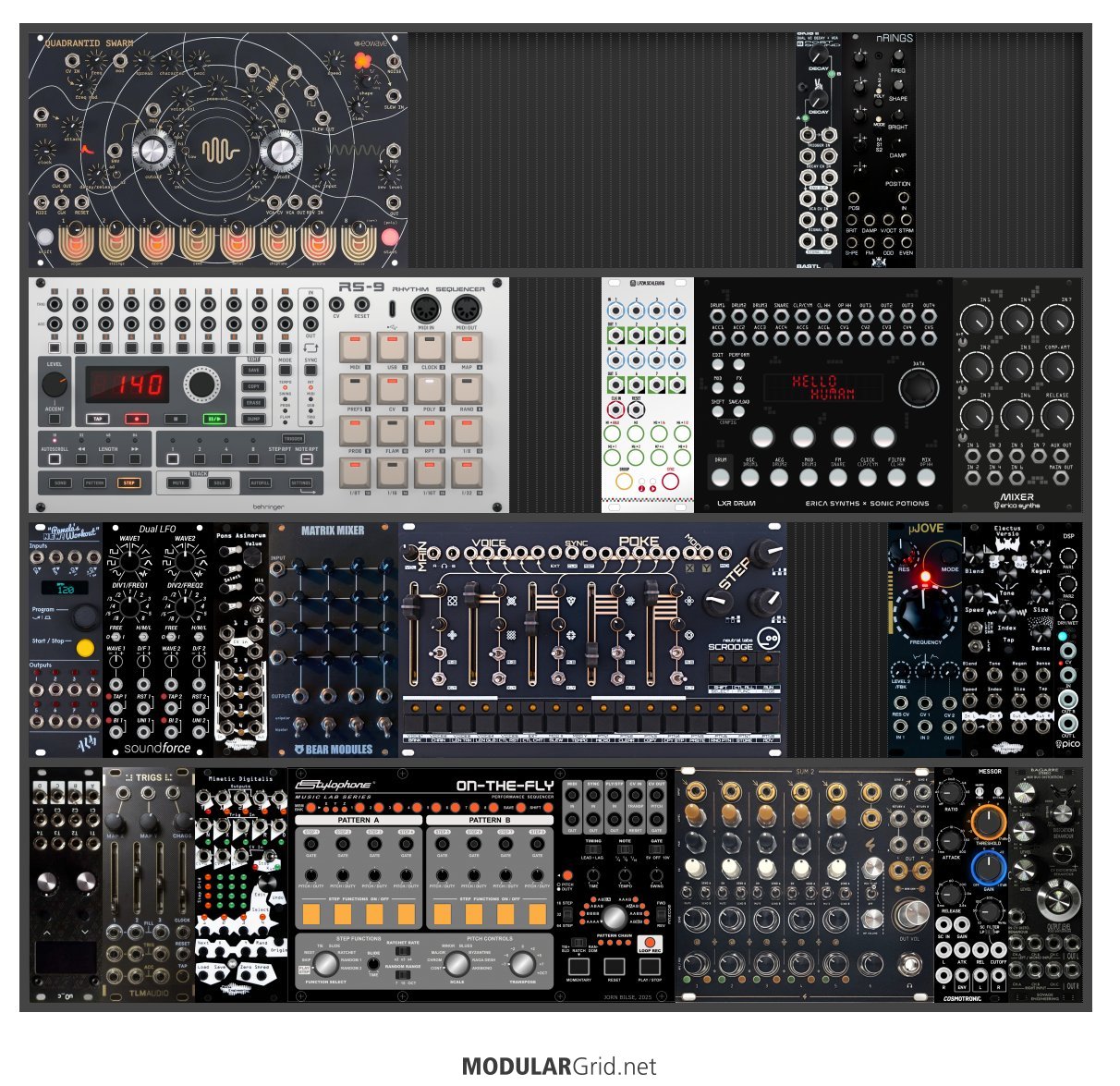The image size is (1120, 1086).
Task: Click the DUMP button on RS-9
Action: (x=254, y=419)
